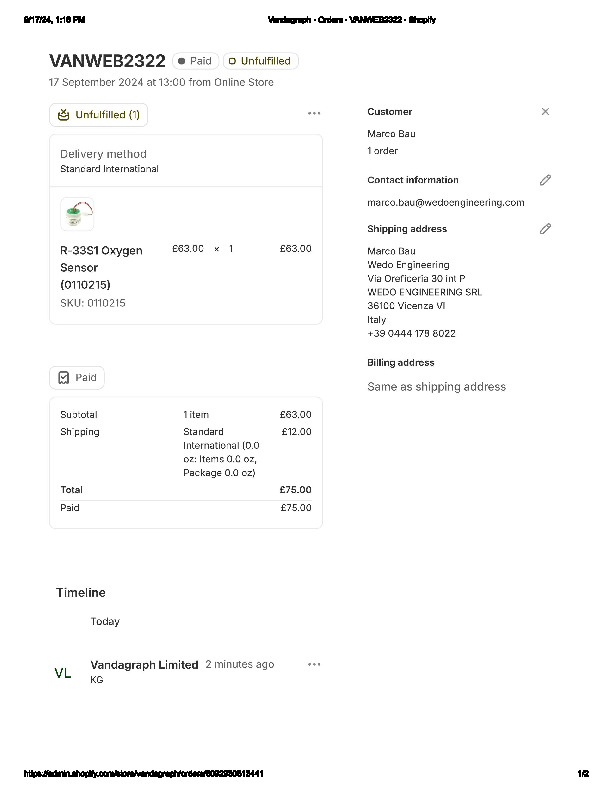
Task: Edit the shipping address with the pencil icon
Action: (545, 229)
